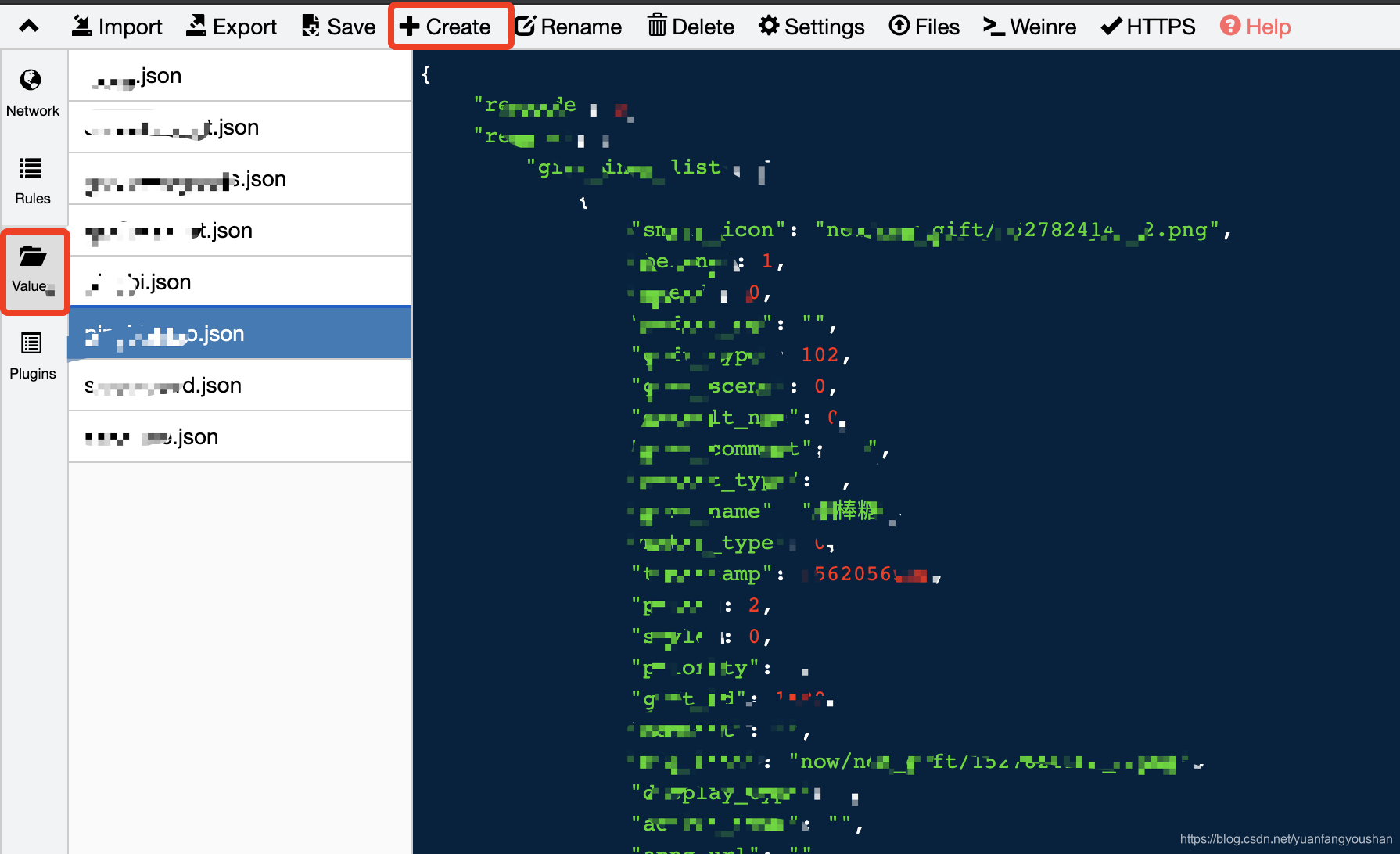Viewport: 1400px width, 854px height.
Task: Click the question mark Help icon
Action: [x=1229, y=26]
